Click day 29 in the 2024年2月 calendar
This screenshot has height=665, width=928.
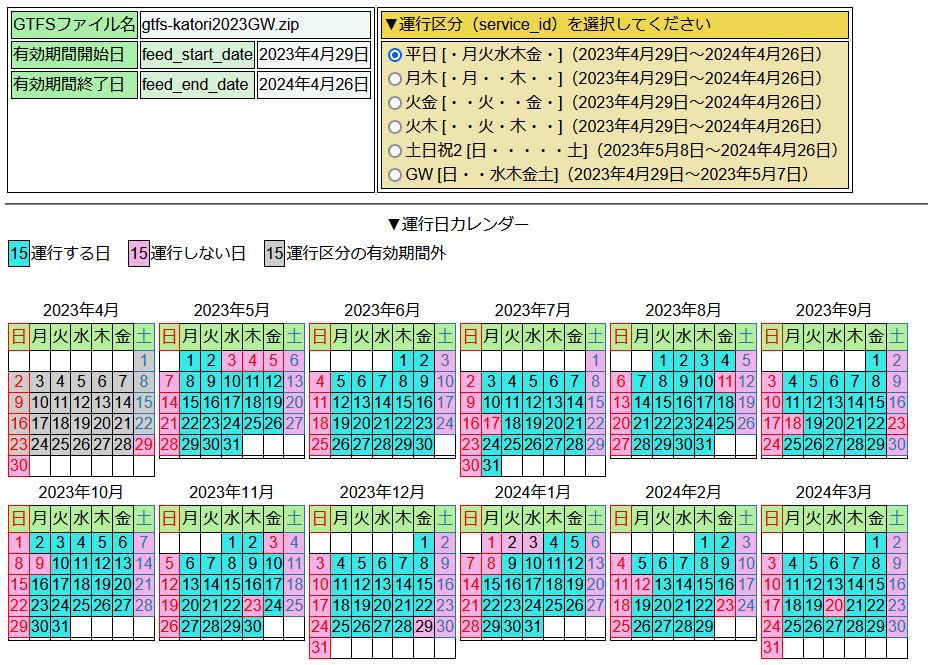pos(704,627)
